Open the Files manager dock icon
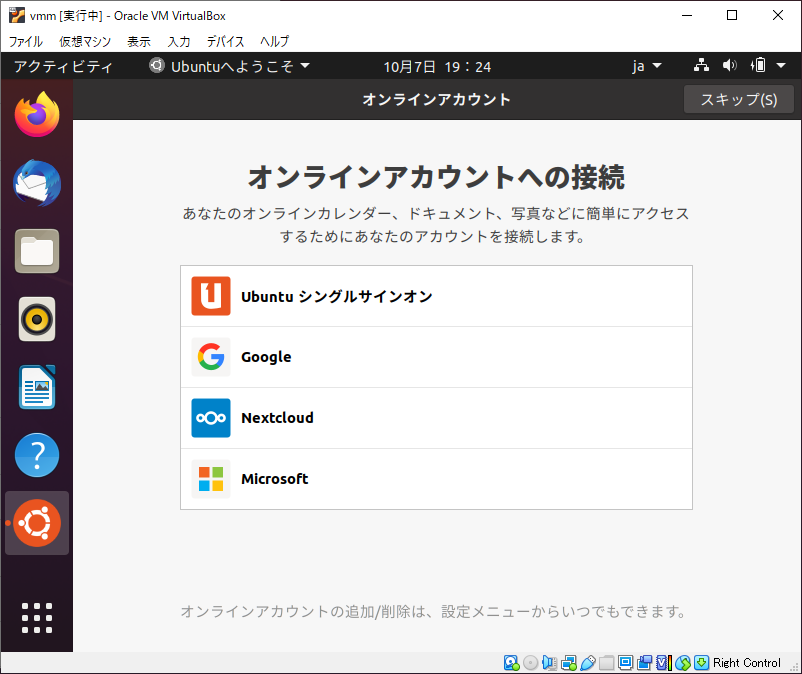 click(37, 251)
